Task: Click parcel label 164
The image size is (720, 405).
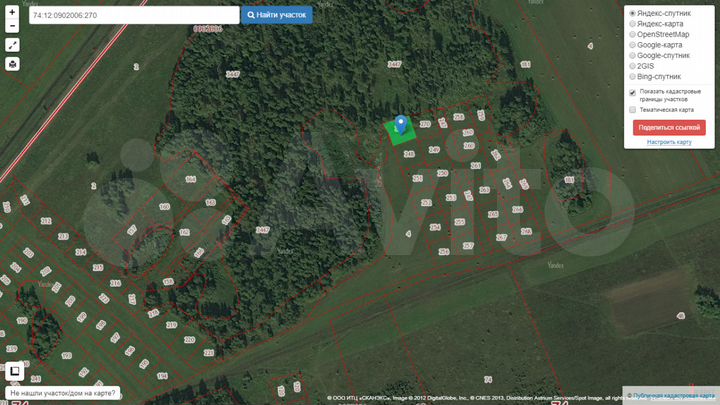Action: point(191,180)
